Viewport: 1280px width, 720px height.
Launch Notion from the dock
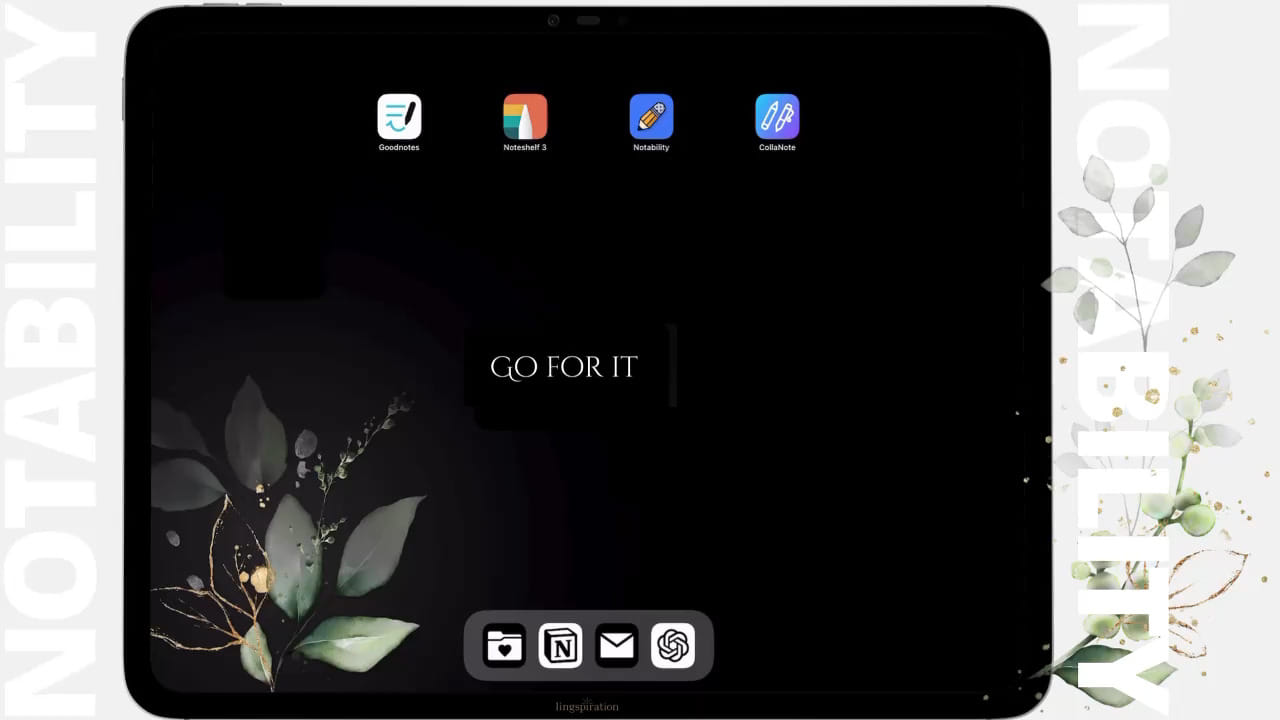point(561,646)
